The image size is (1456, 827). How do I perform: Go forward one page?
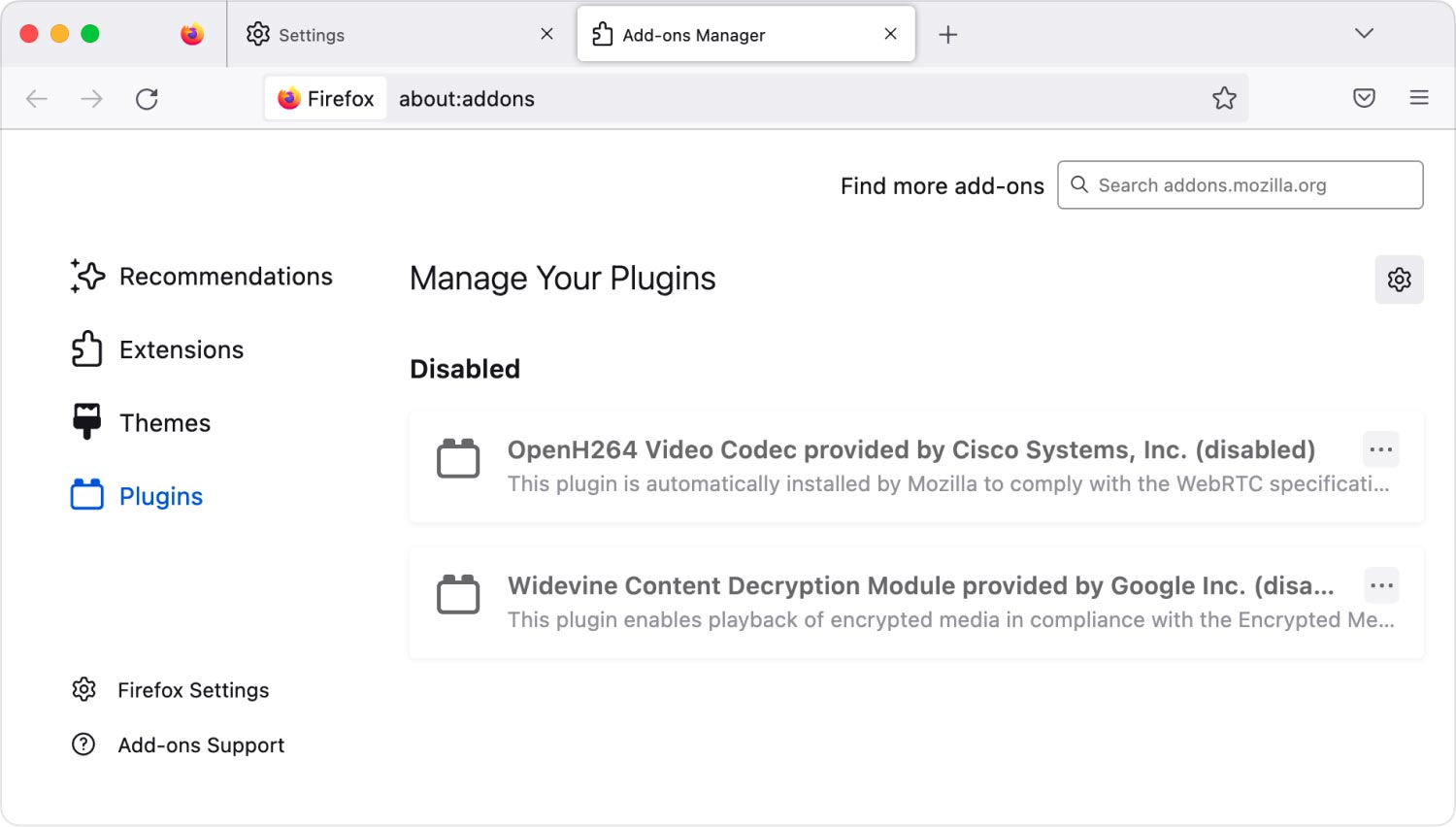[x=92, y=99]
